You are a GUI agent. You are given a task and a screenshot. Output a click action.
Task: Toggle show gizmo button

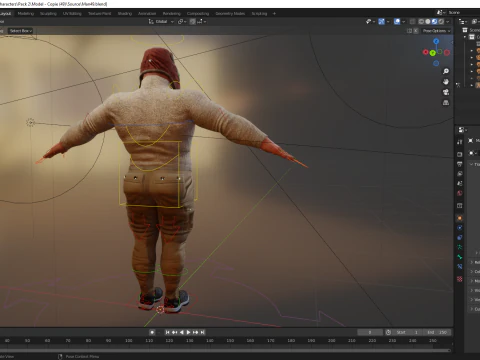382,22
